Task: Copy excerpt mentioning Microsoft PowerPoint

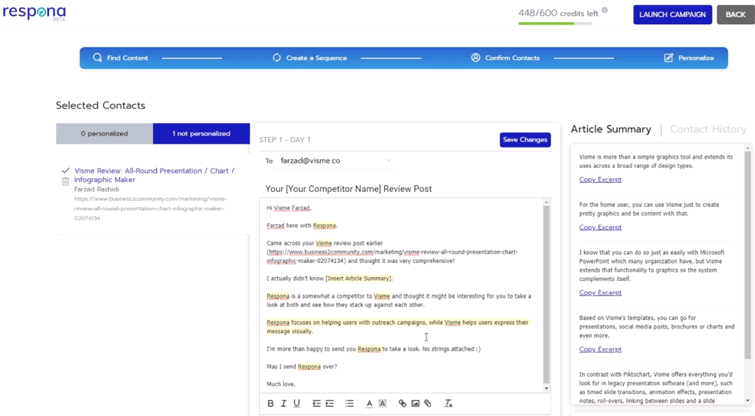Action: coord(600,292)
